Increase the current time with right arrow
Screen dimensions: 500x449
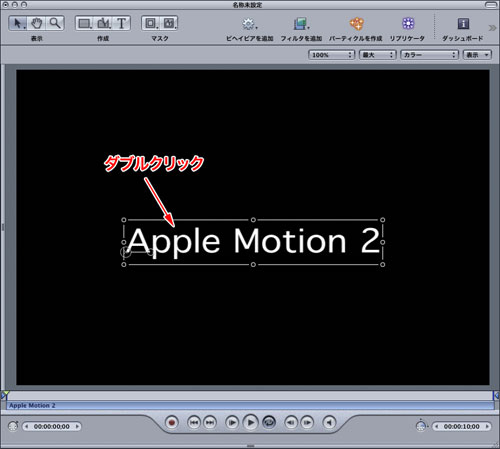[77, 426]
